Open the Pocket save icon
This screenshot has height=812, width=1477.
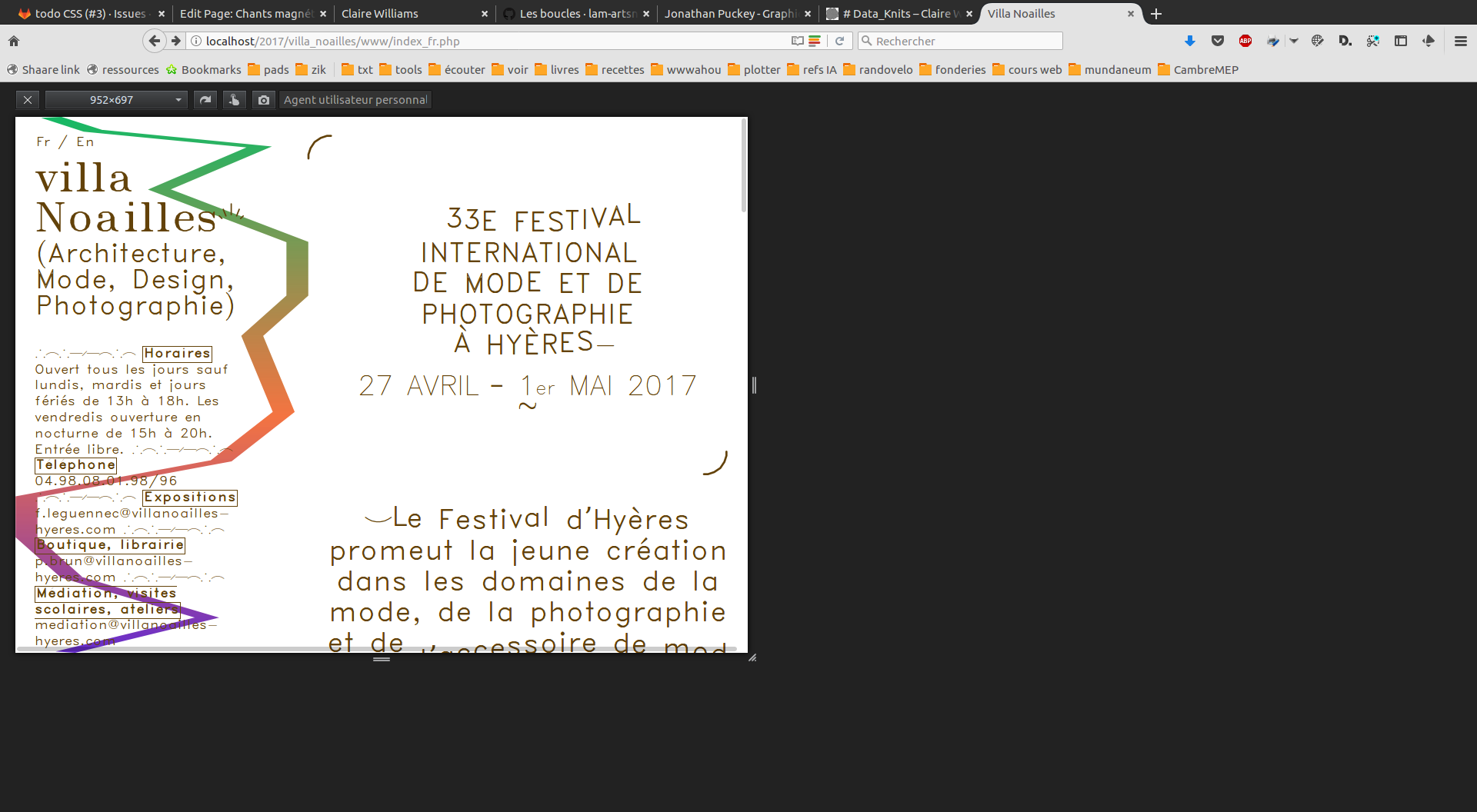point(1217,41)
